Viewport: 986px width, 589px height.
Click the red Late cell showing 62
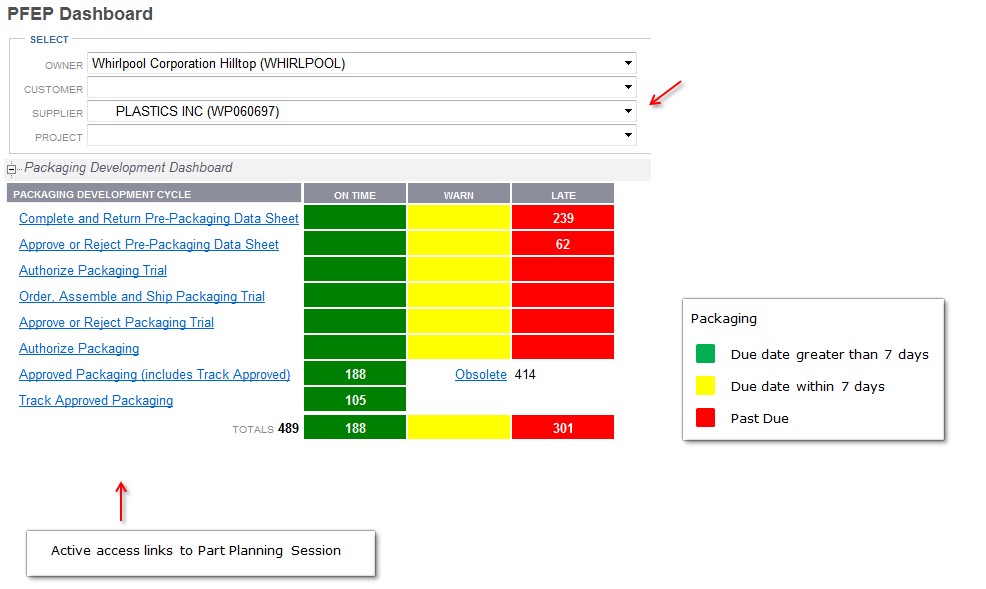[x=562, y=244]
